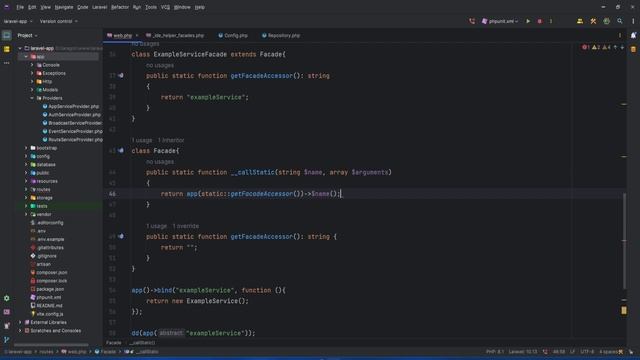Open the Code With Me people icon

(580, 21)
